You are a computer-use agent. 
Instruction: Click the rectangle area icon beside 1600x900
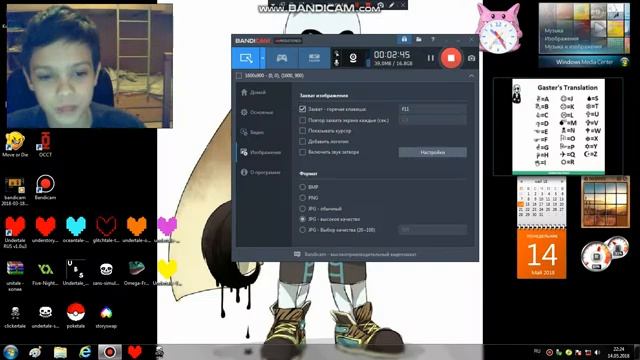point(239,76)
